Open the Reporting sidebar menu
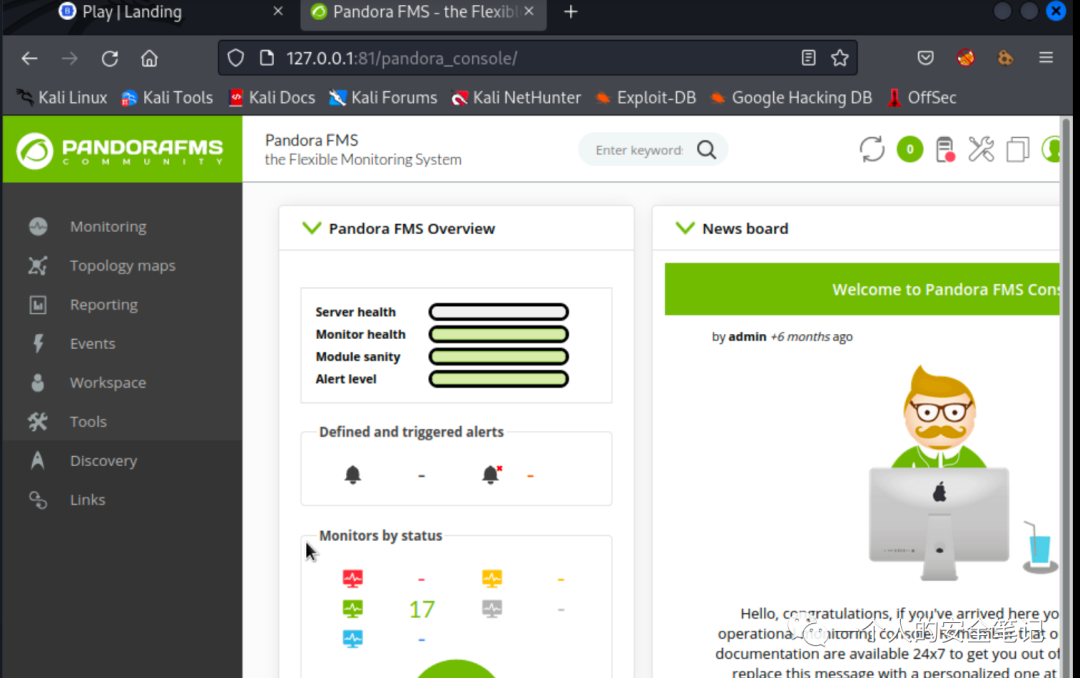This screenshot has width=1080, height=678. tap(122, 305)
